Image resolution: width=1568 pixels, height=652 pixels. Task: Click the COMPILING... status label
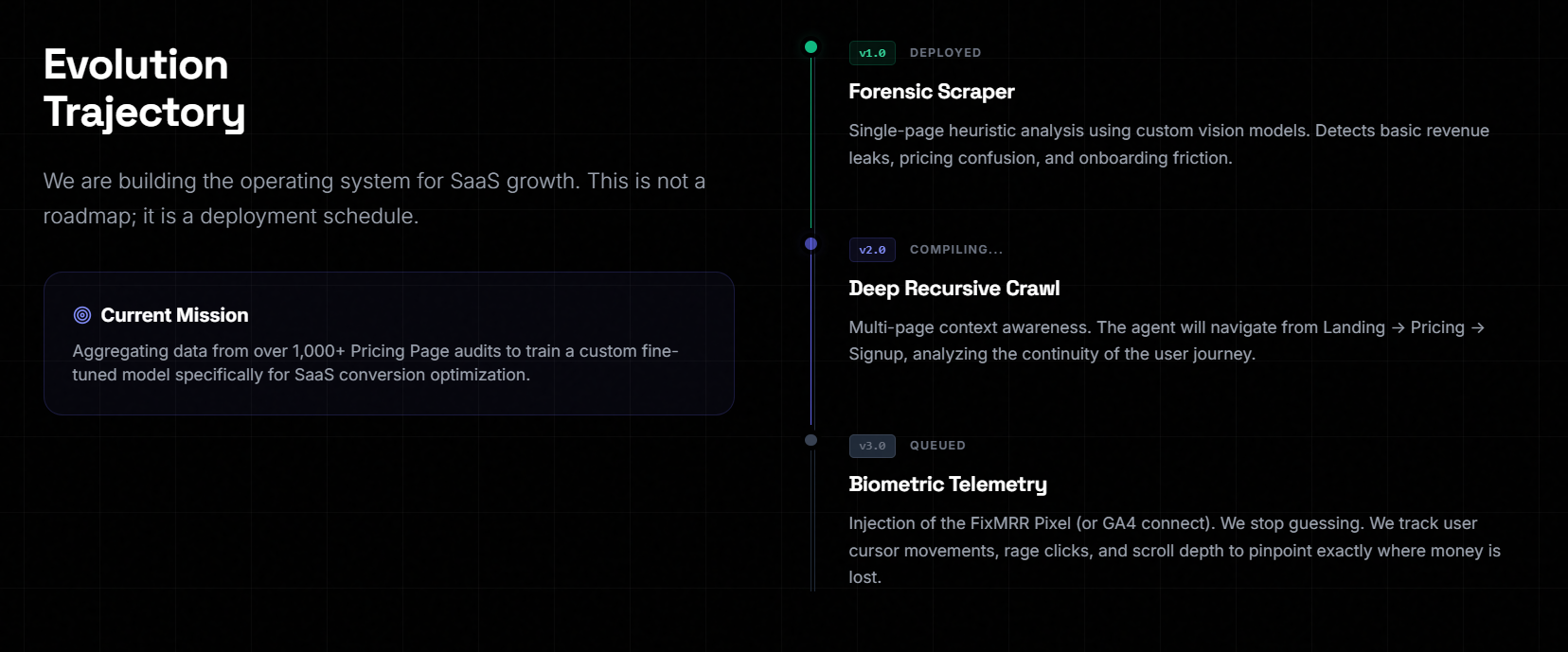[956, 250]
